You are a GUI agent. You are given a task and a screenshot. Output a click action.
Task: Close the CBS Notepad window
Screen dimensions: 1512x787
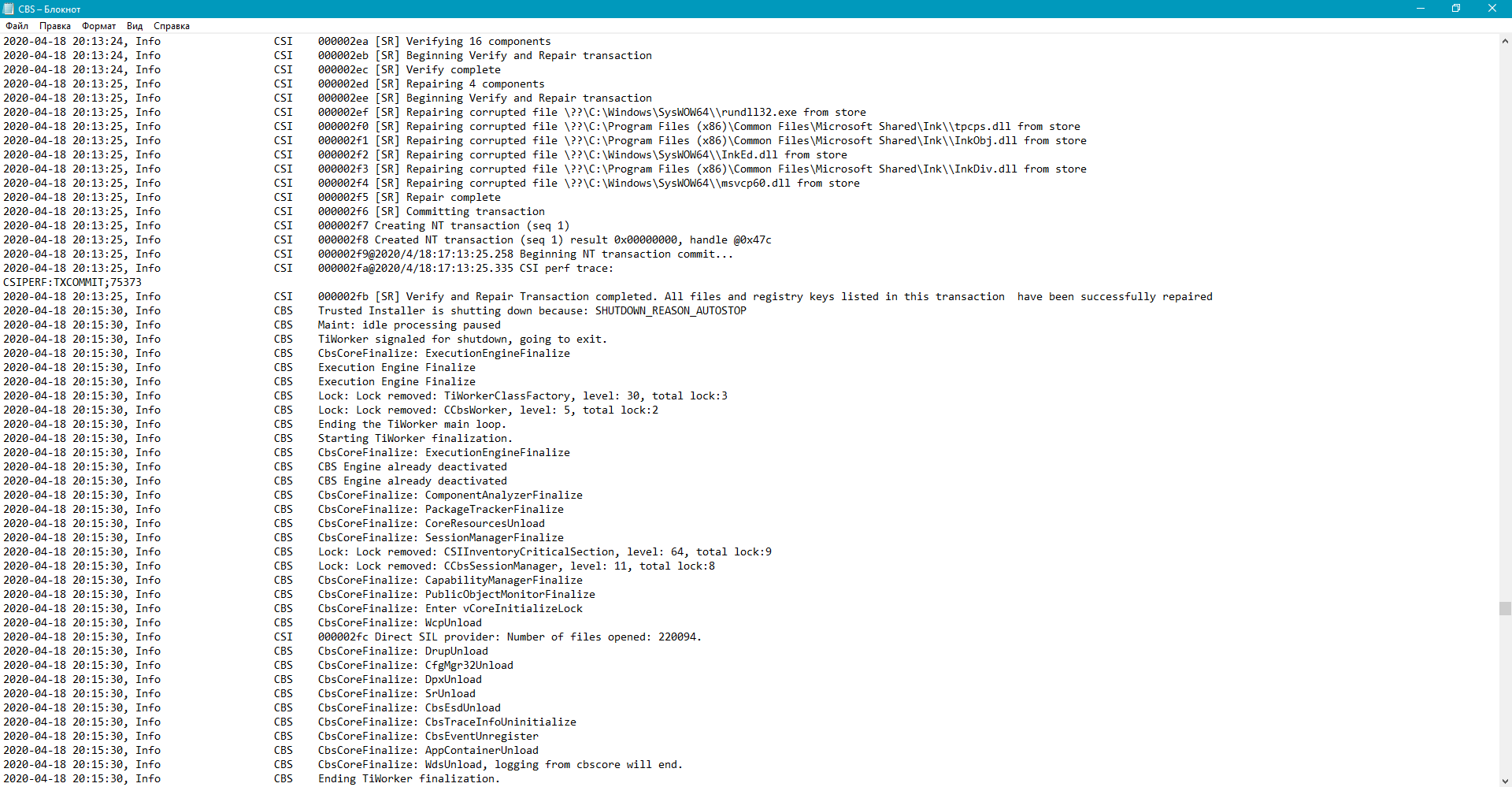pos(1492,9)
